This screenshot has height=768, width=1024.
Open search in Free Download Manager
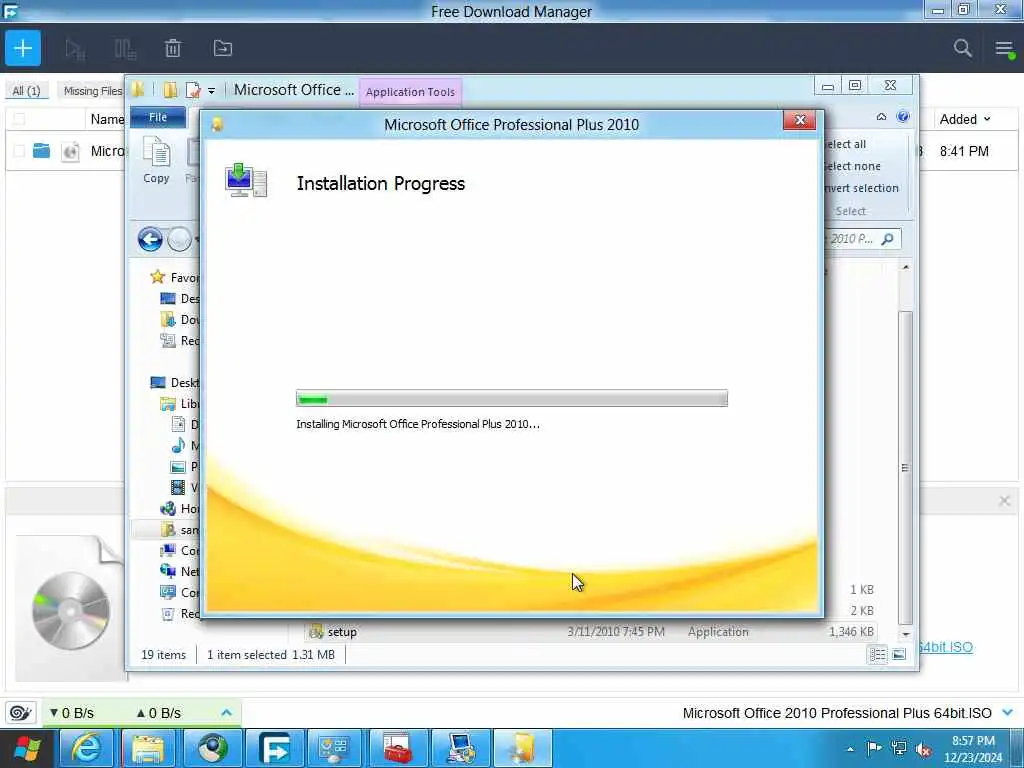[x=962, y=48]
